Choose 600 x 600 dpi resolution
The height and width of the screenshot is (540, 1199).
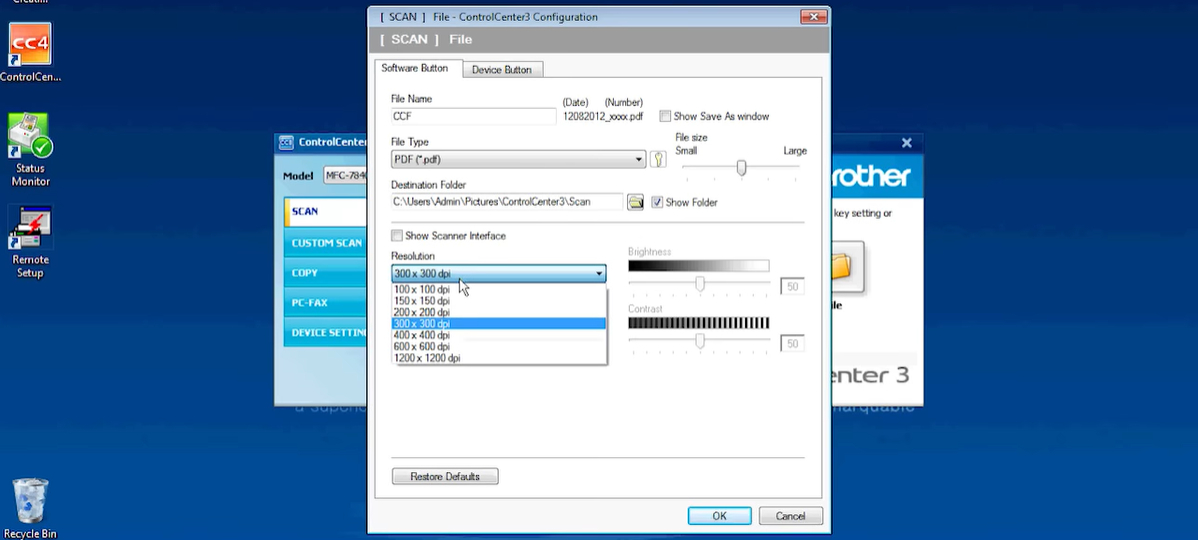click(499, 346)
